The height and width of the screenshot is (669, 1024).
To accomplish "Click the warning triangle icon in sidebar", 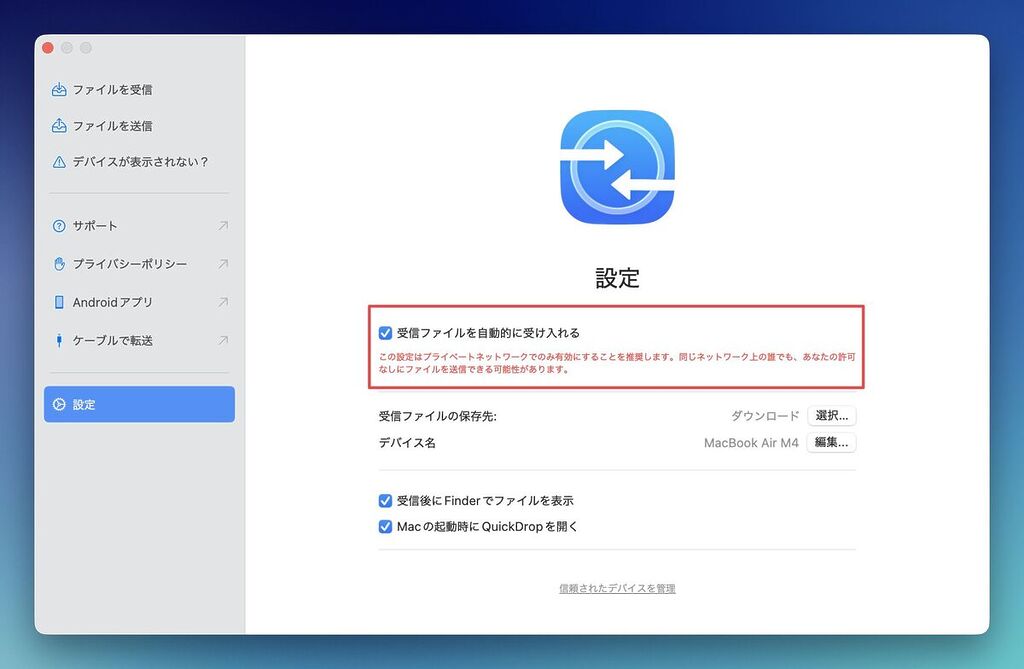I will (59, 162).
